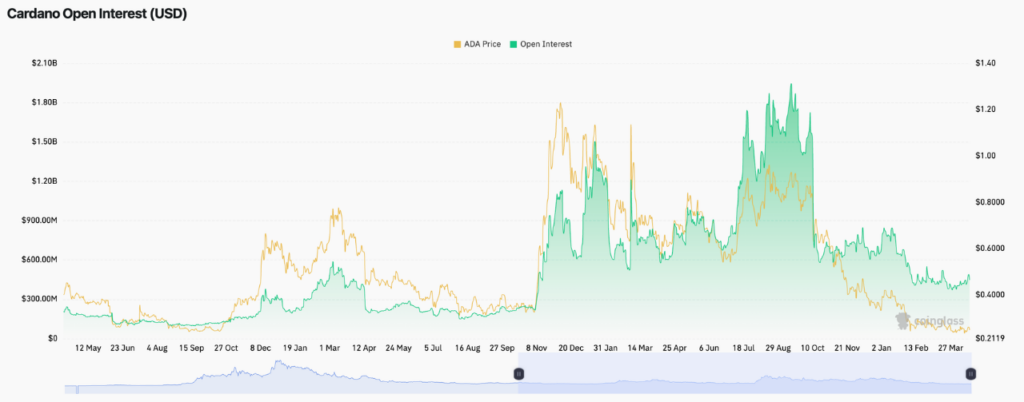The height and width of the screenshot is (402, 1024).
Task: Click the 19 Jan date label
Action: point(296,348)
